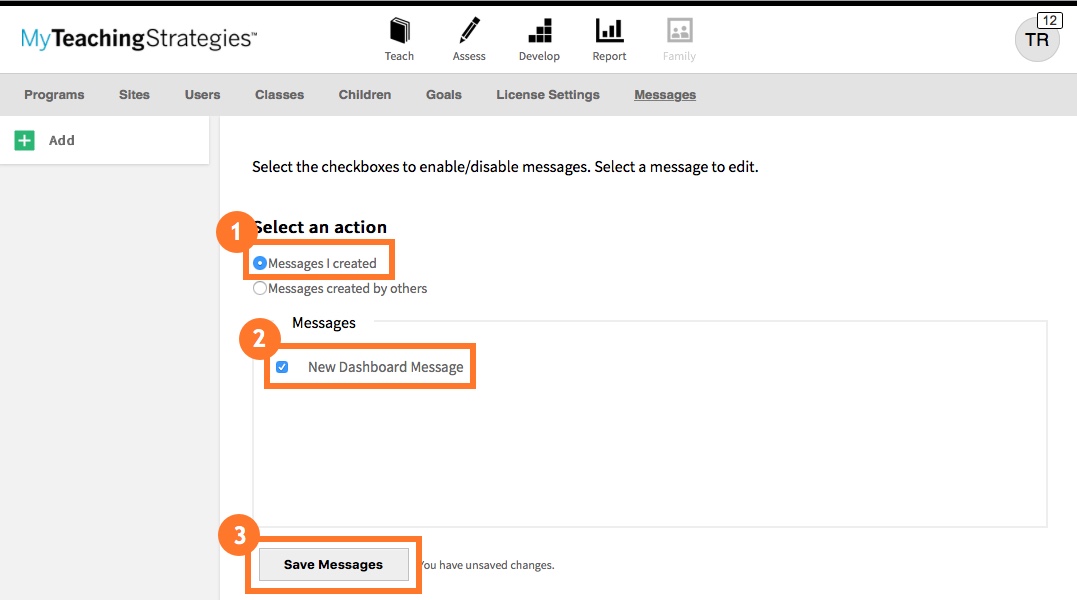Select the Assess pencil icon

click(x=468, y=32)
